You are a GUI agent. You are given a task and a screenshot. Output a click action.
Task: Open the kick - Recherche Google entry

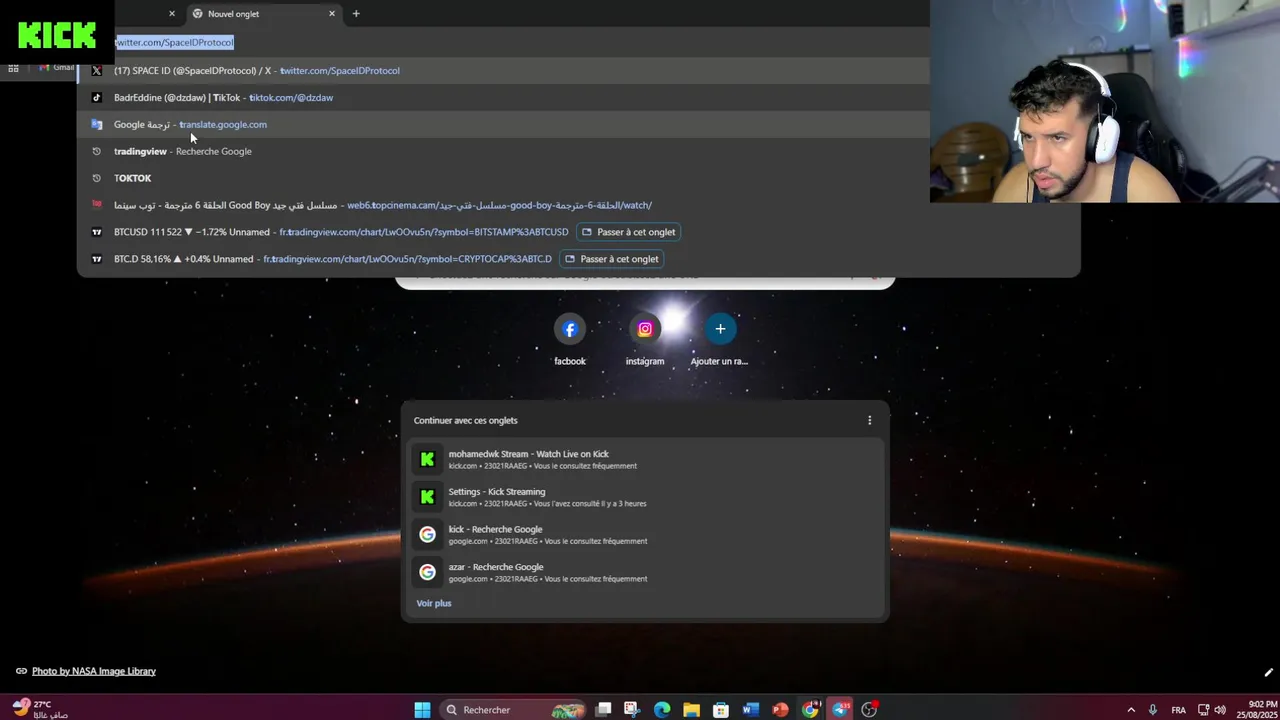coord(645,535)
